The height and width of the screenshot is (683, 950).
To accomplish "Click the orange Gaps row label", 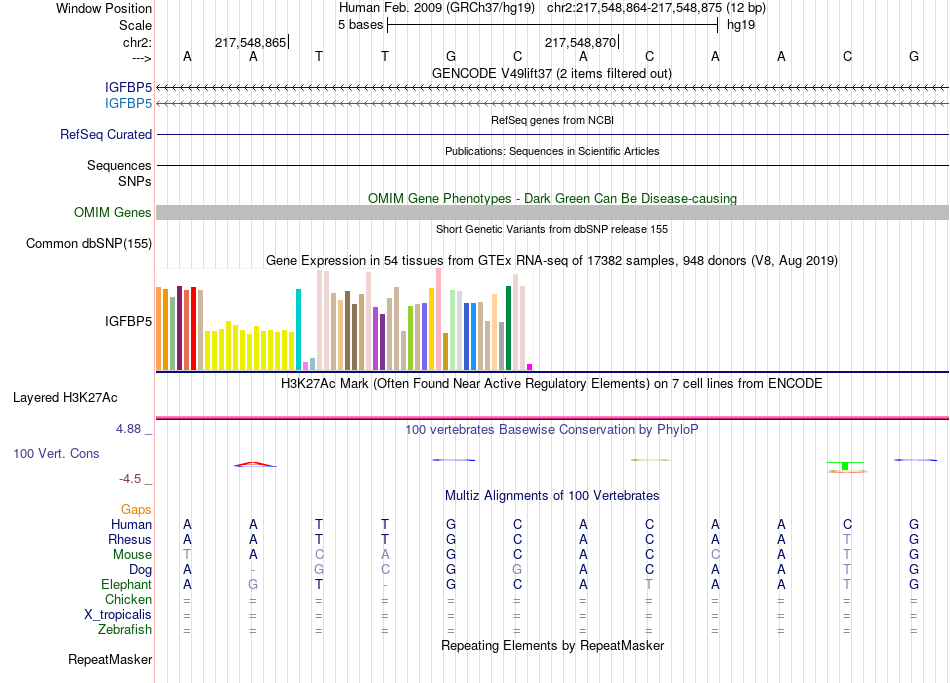I will 136,510.
